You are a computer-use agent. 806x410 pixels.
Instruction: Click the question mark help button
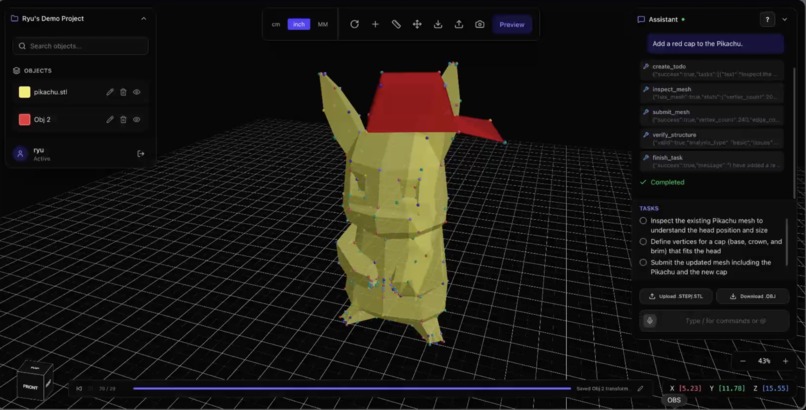coord(767,20)
